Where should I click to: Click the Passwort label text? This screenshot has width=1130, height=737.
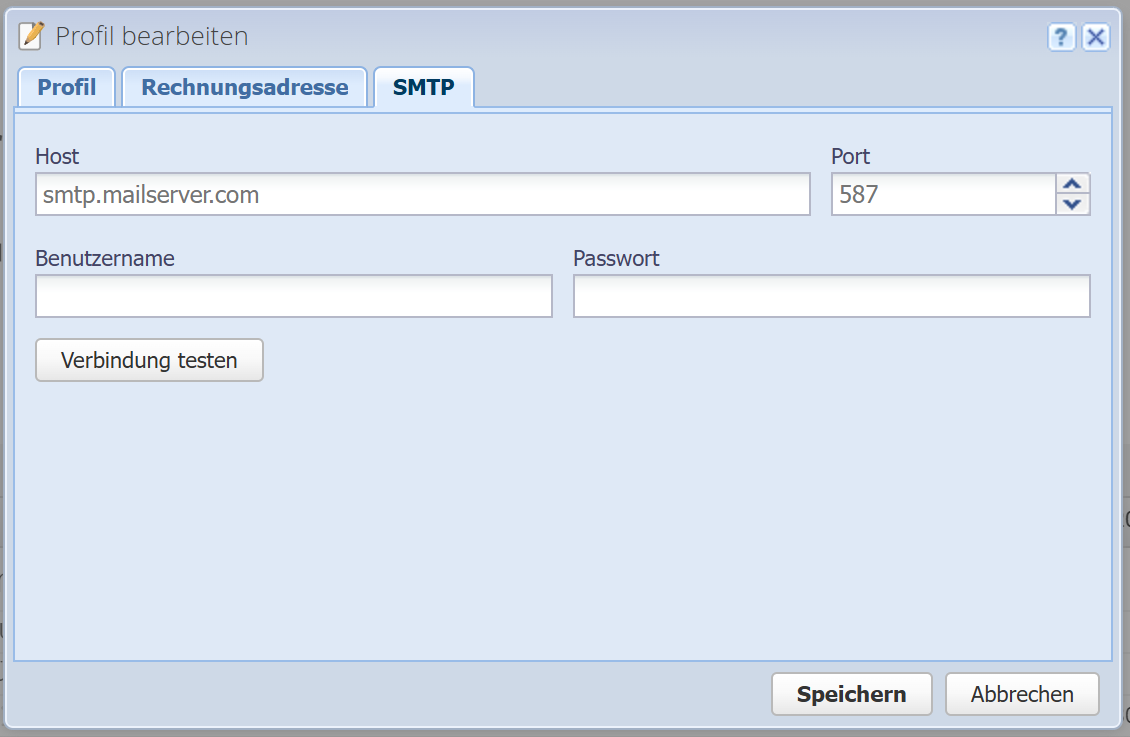pos(616,258)
